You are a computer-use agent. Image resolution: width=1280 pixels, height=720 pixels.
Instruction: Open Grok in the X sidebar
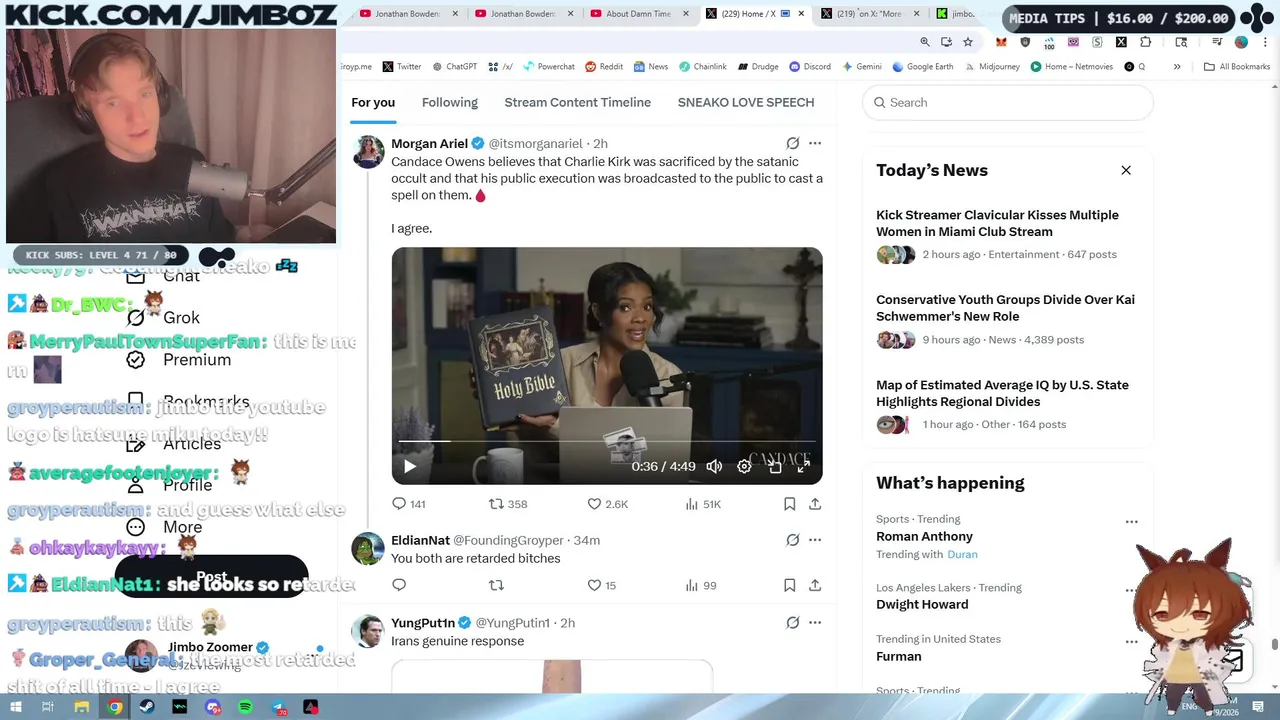point(163,317)
